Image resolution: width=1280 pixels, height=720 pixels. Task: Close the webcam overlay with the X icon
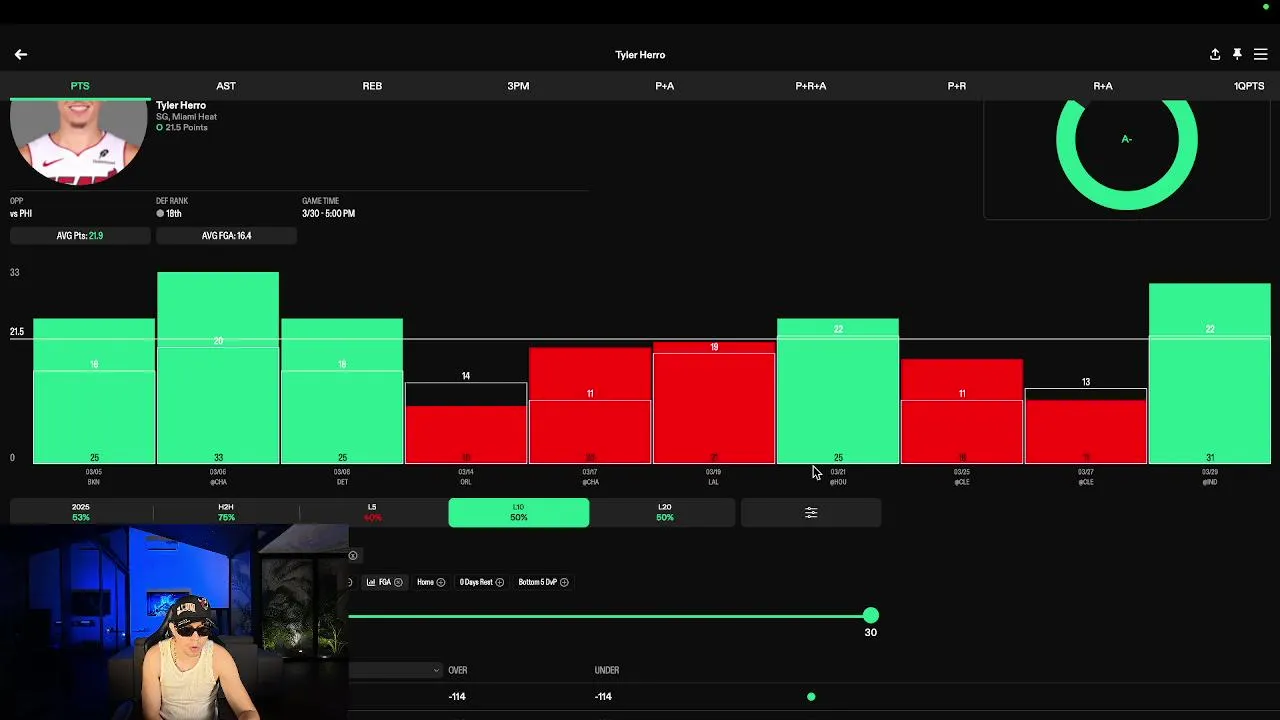(x=353, y=556)
